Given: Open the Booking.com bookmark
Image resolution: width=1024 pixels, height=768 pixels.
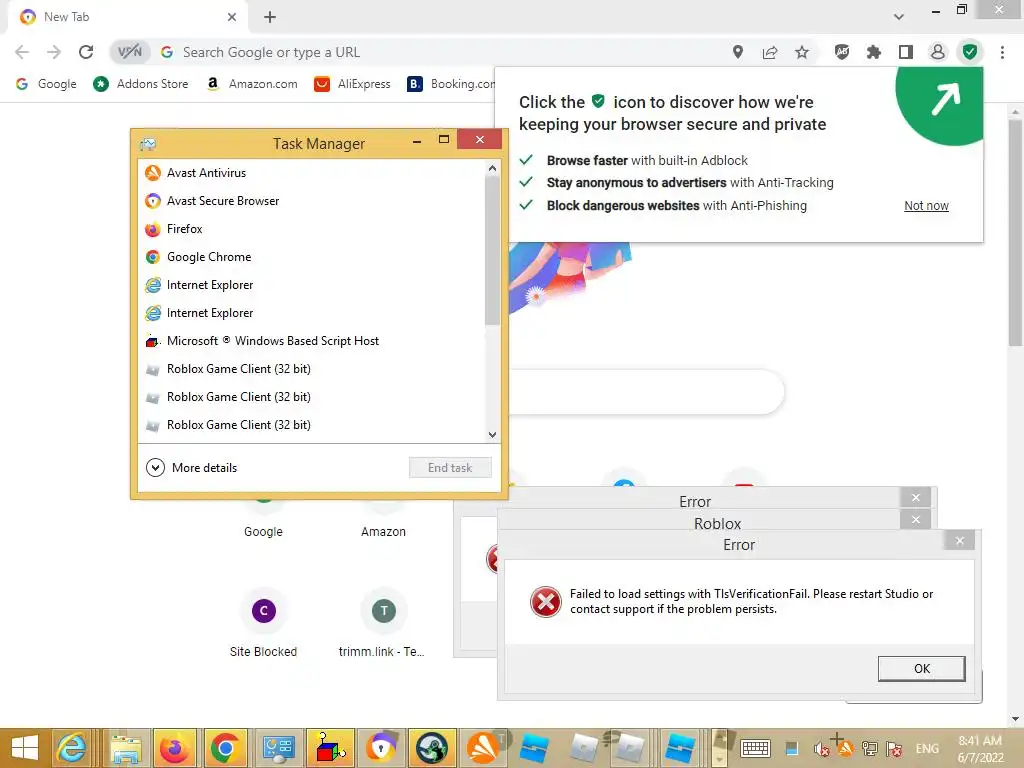Looking at the screenshot, I should [x=451, y=84].
